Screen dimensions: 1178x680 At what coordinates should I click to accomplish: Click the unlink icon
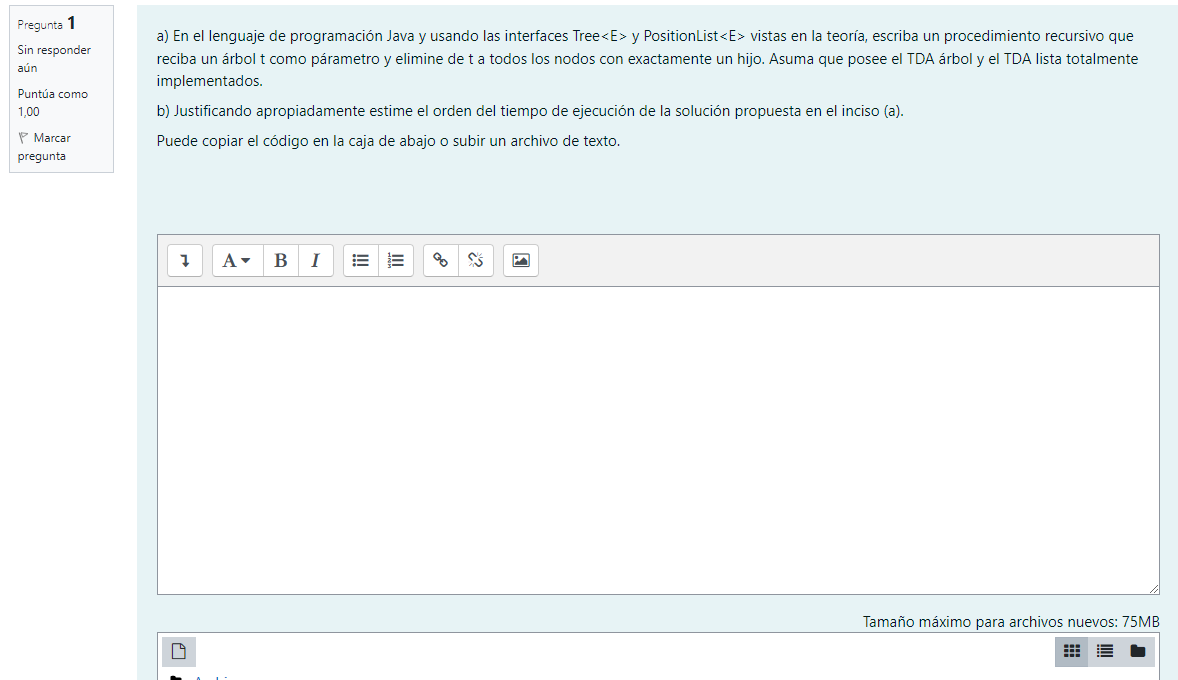(476, 261)
